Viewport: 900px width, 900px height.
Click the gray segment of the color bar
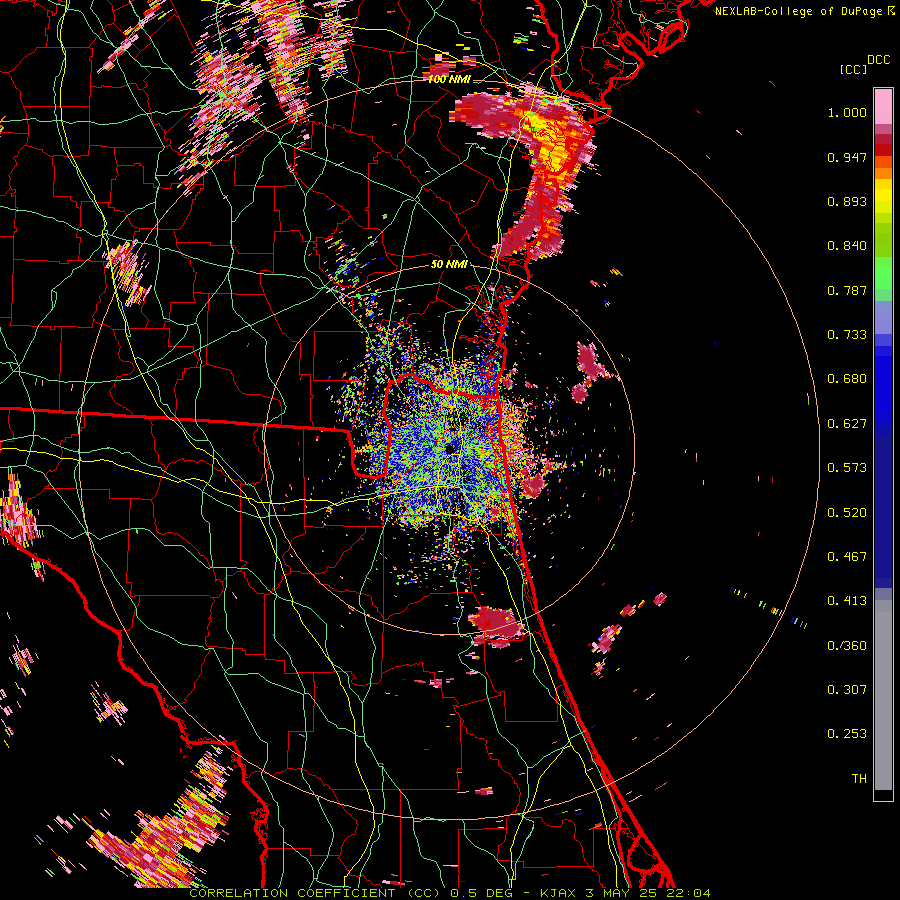pyautogui.click(x=883, y=695)
